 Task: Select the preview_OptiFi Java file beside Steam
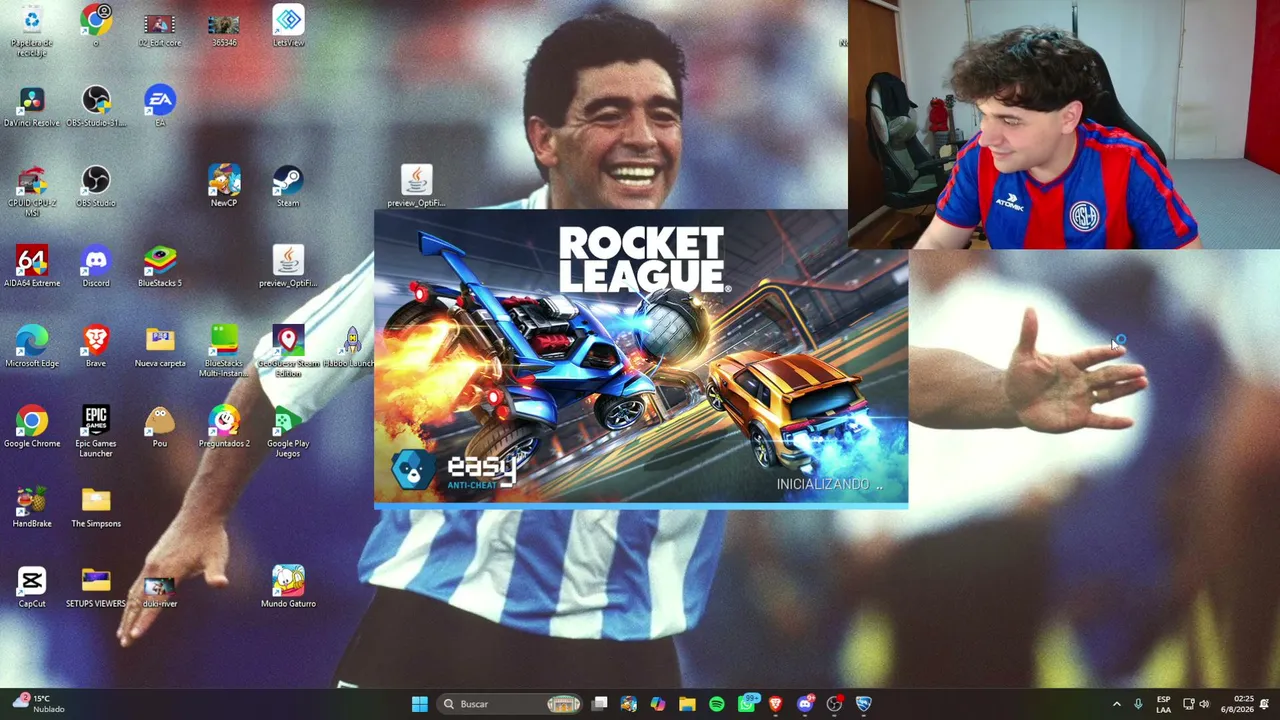point(416,187)
